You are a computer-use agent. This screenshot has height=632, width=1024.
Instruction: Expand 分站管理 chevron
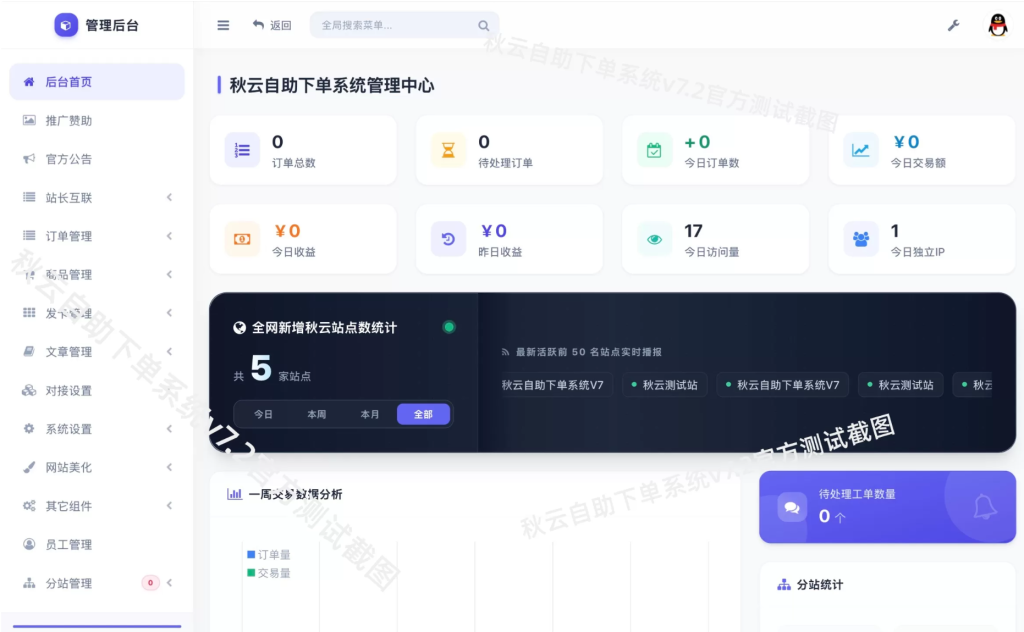tap(169, 582)
